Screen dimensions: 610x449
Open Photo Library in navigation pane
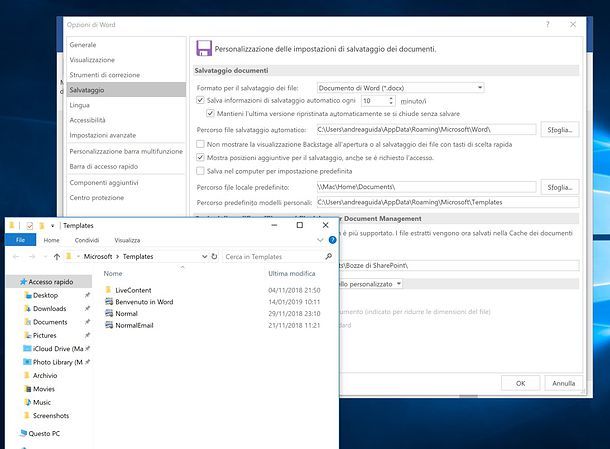pos(57,362)
